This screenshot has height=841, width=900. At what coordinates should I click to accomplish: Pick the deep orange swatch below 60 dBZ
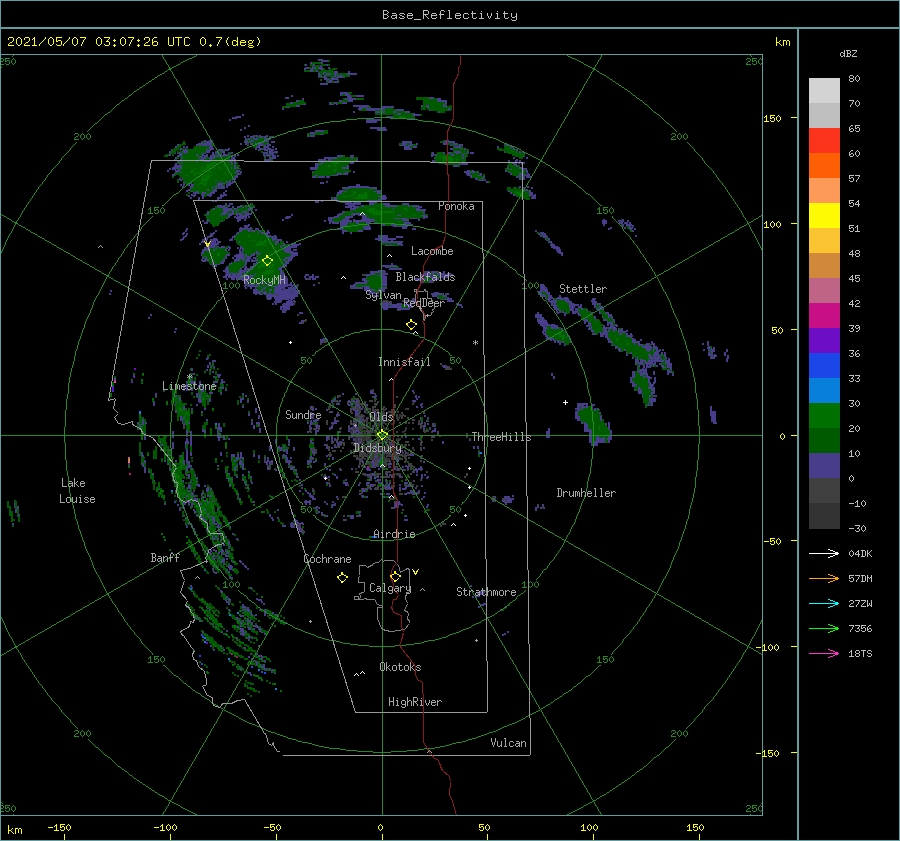(824, 165)
